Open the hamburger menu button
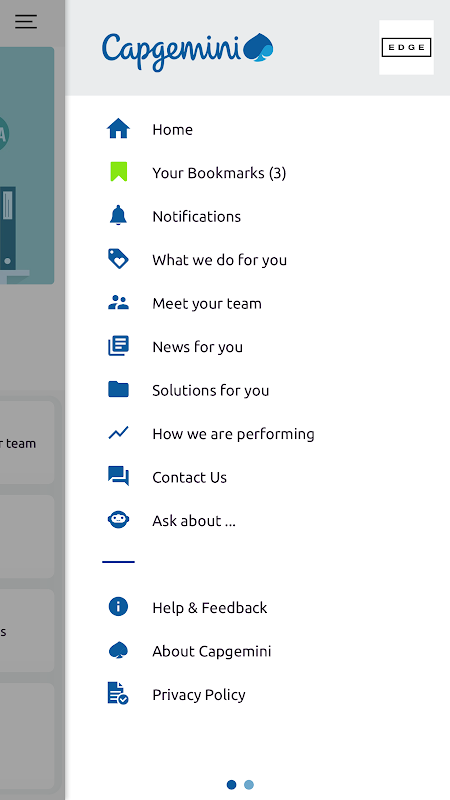Viewport: 450px width, 800px height. tap(26, 21)
